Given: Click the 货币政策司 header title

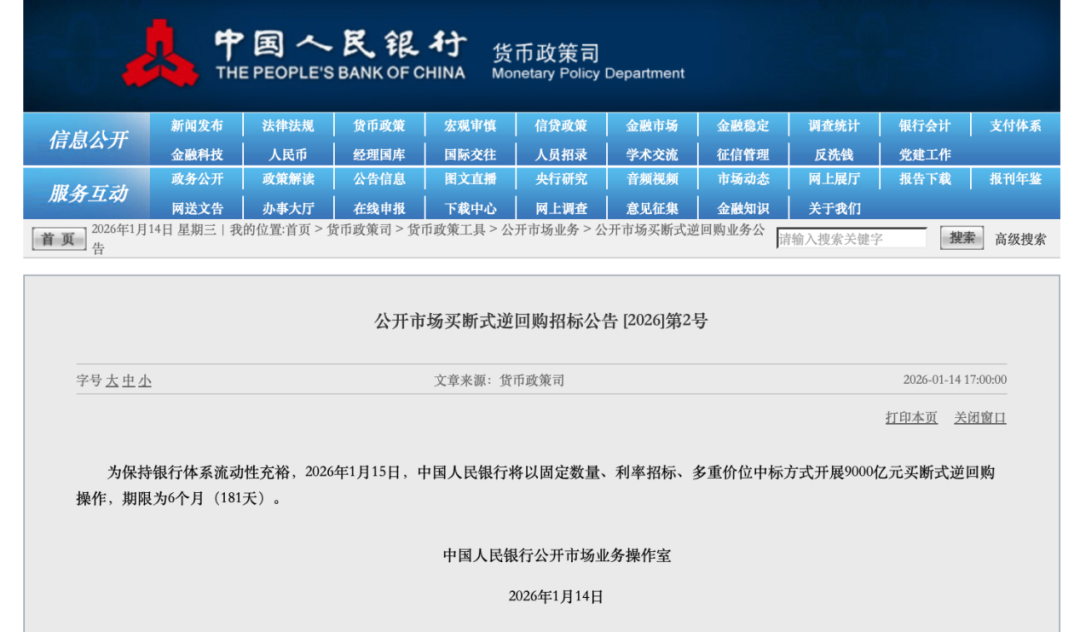Looking at the screenshot, I should pos(546,52).
